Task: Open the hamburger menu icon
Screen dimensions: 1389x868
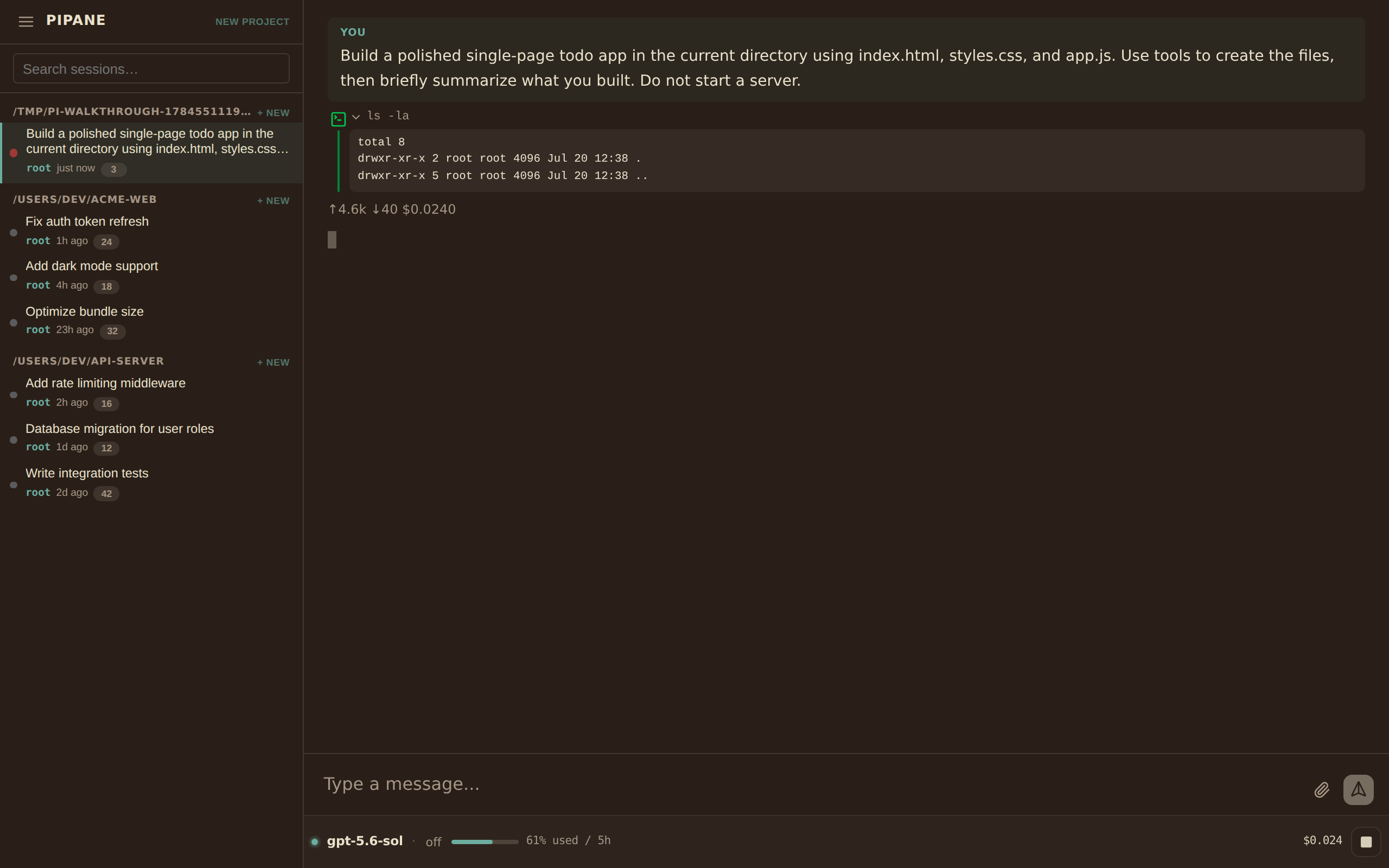Action: tap(26, 22)
